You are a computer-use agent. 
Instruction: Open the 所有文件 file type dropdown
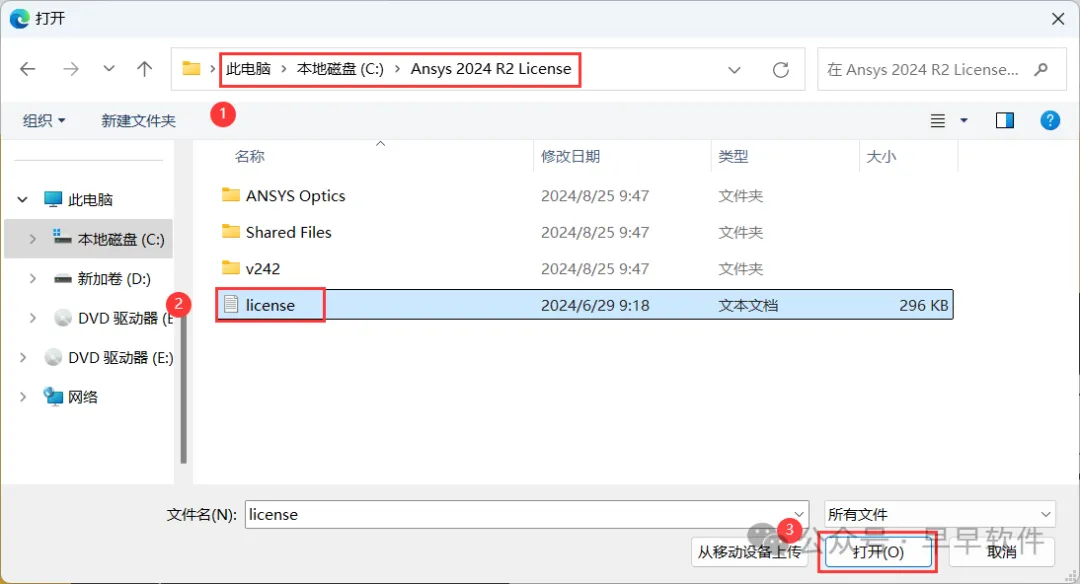click(939, 514)
